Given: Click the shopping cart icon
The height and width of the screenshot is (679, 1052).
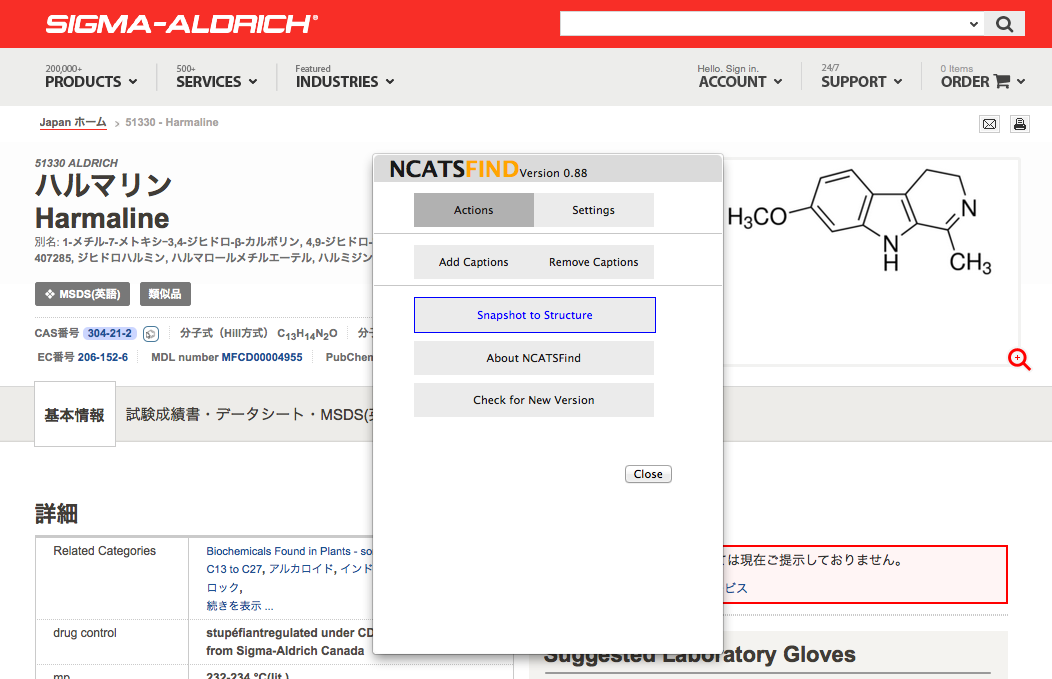Looking at the screenshot, I should click(x=1002, y=81).
